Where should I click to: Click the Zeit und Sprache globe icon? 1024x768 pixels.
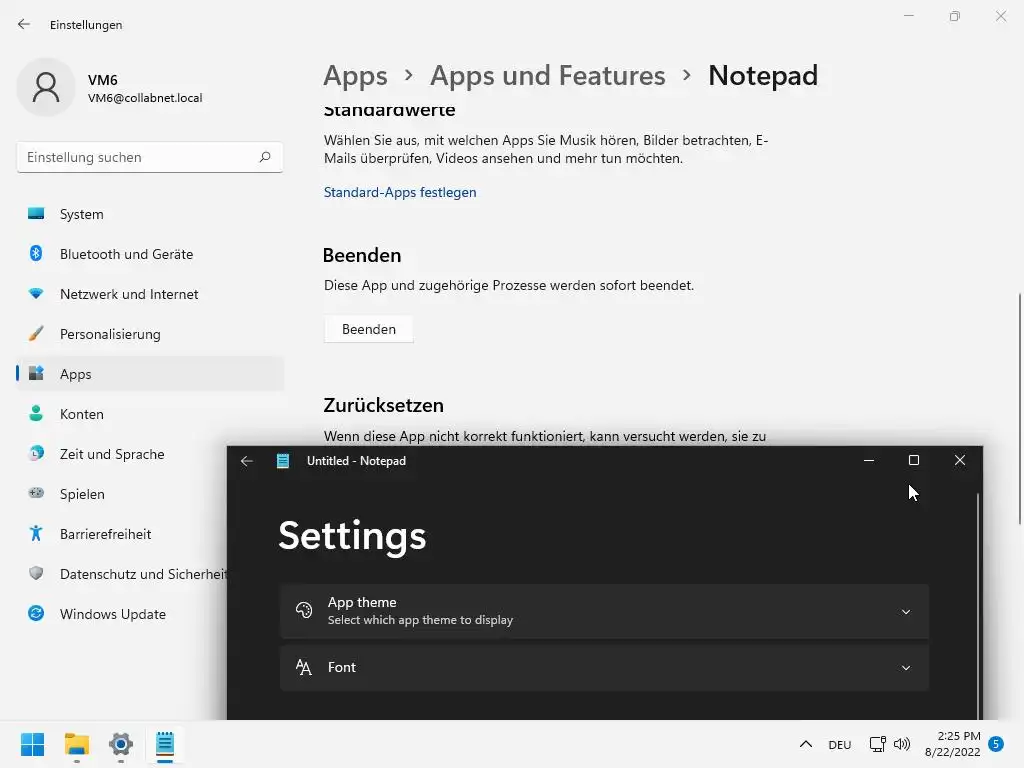[36, 453]
